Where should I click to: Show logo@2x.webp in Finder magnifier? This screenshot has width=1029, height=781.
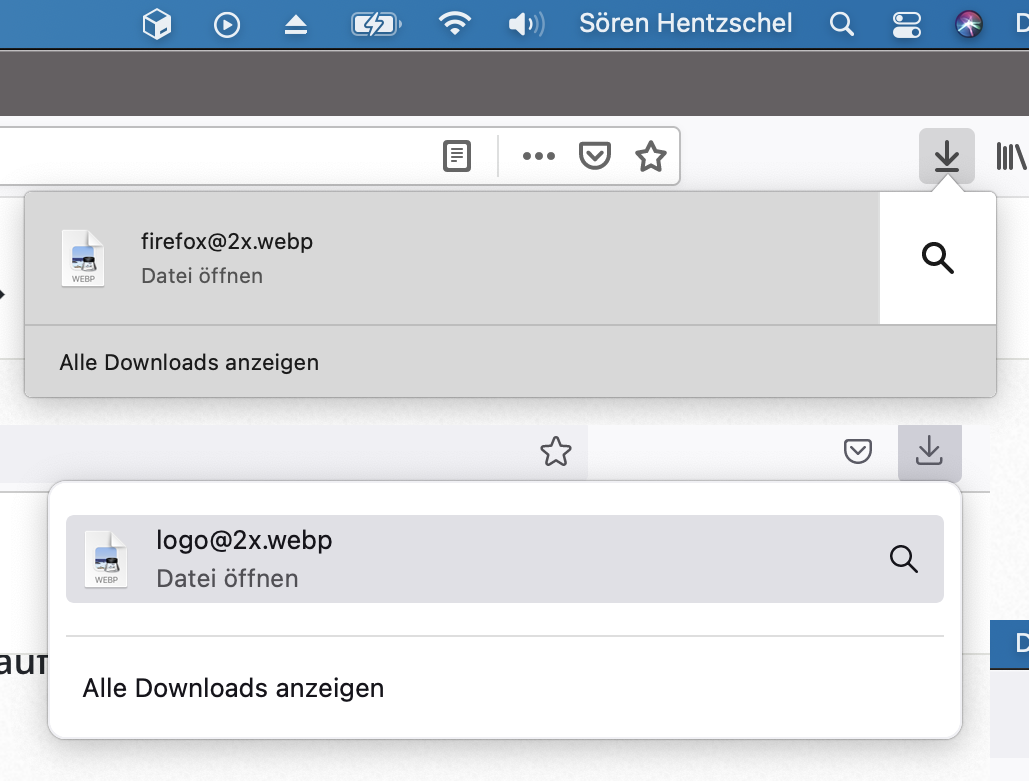click(x=903, y=559)
